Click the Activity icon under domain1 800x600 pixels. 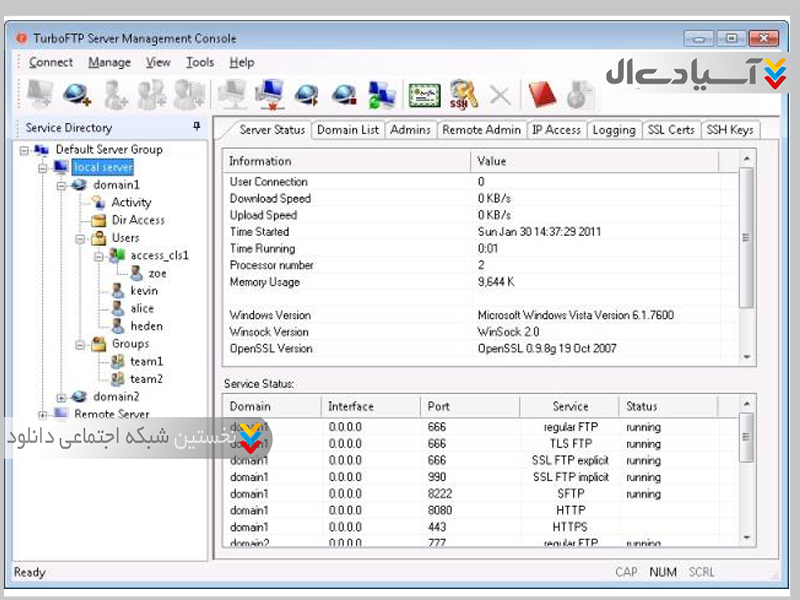tap(99, 202)
